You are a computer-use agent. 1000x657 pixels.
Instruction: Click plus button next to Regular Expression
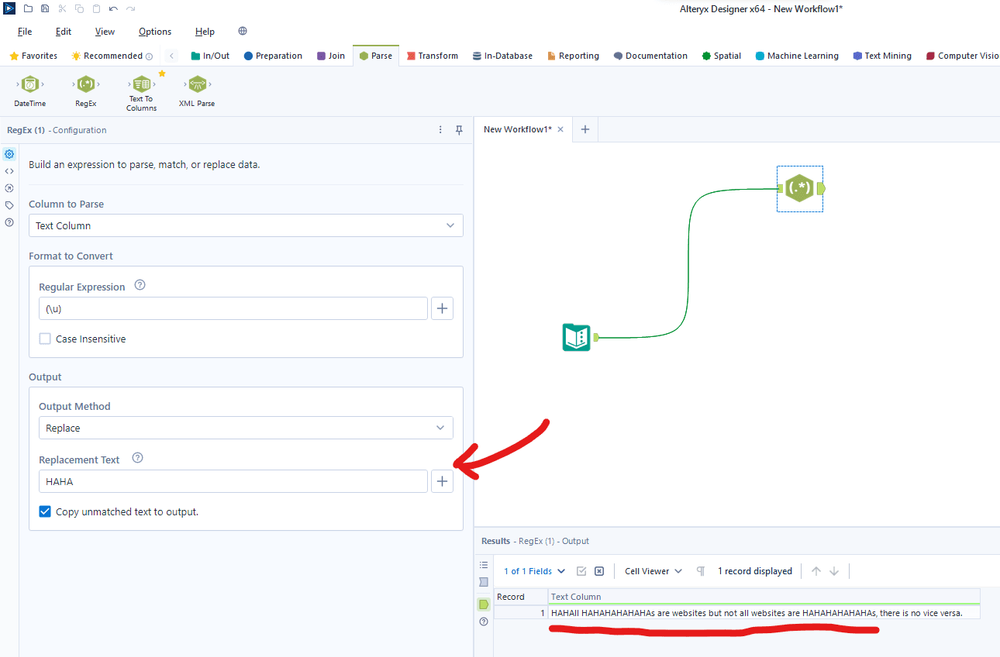(x=442, y=309)
